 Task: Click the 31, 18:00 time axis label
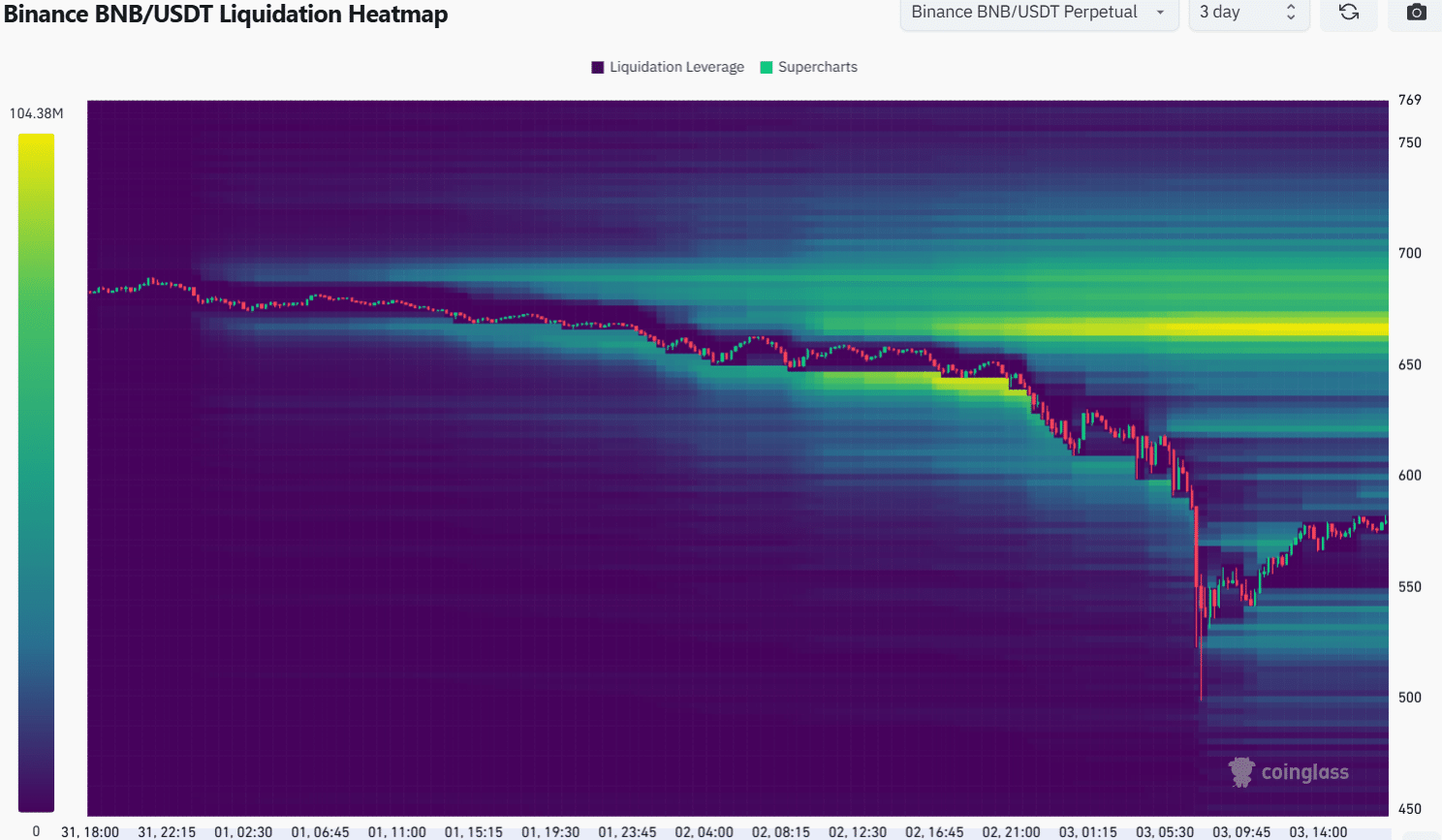point(90,831)
